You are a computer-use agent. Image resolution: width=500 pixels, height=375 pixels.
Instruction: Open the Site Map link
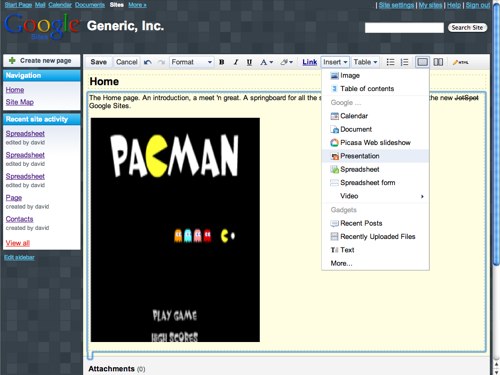point(20,102)
